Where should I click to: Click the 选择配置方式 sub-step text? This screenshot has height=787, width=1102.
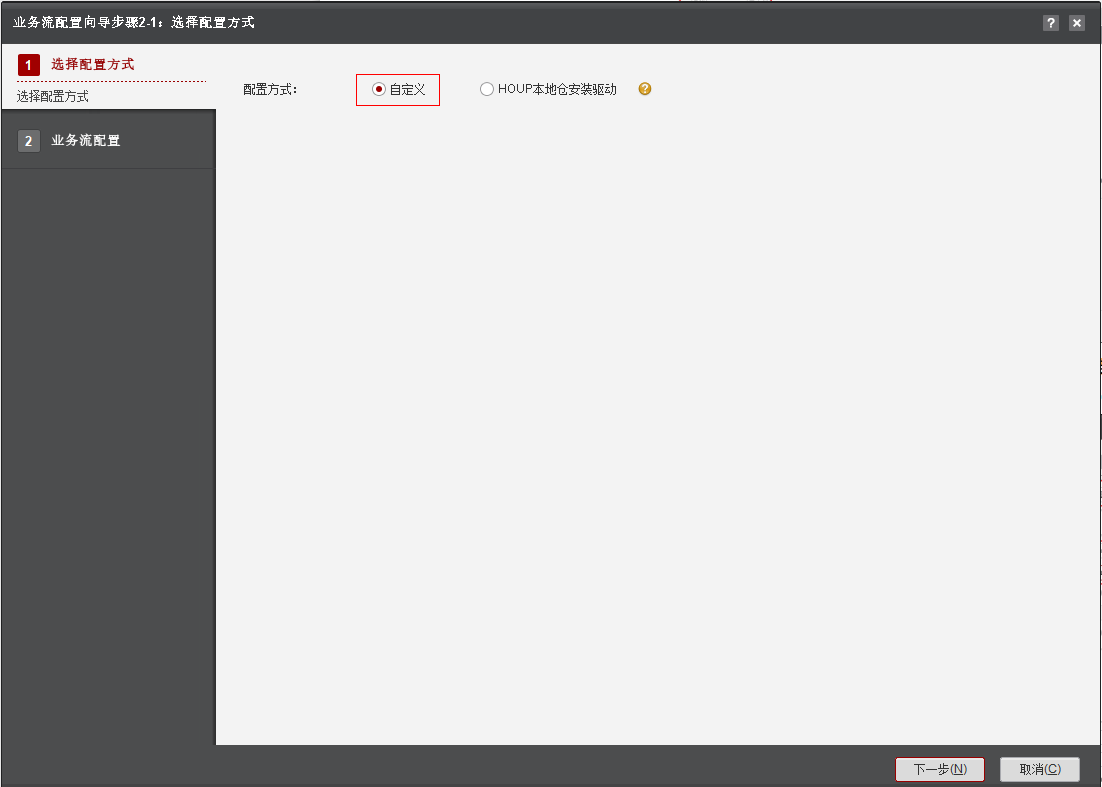[53, 96]
